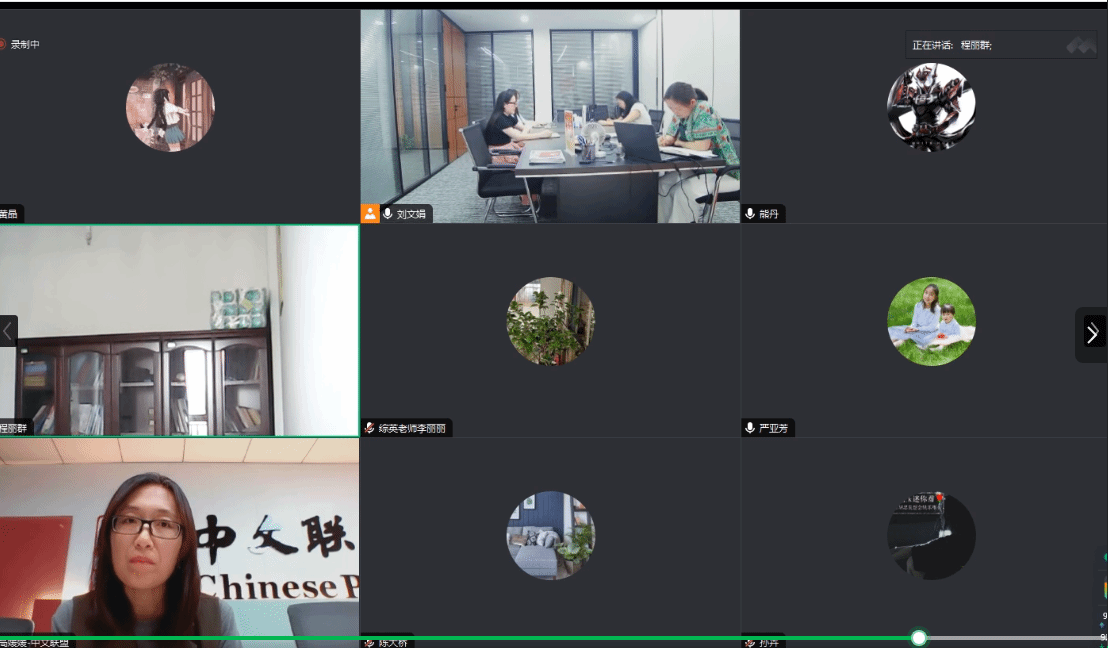The height and width of the screenshot is (648, 1108).
Task: Click the Tencent Meeting logo watermark
Action: [x=1080, y=45]
